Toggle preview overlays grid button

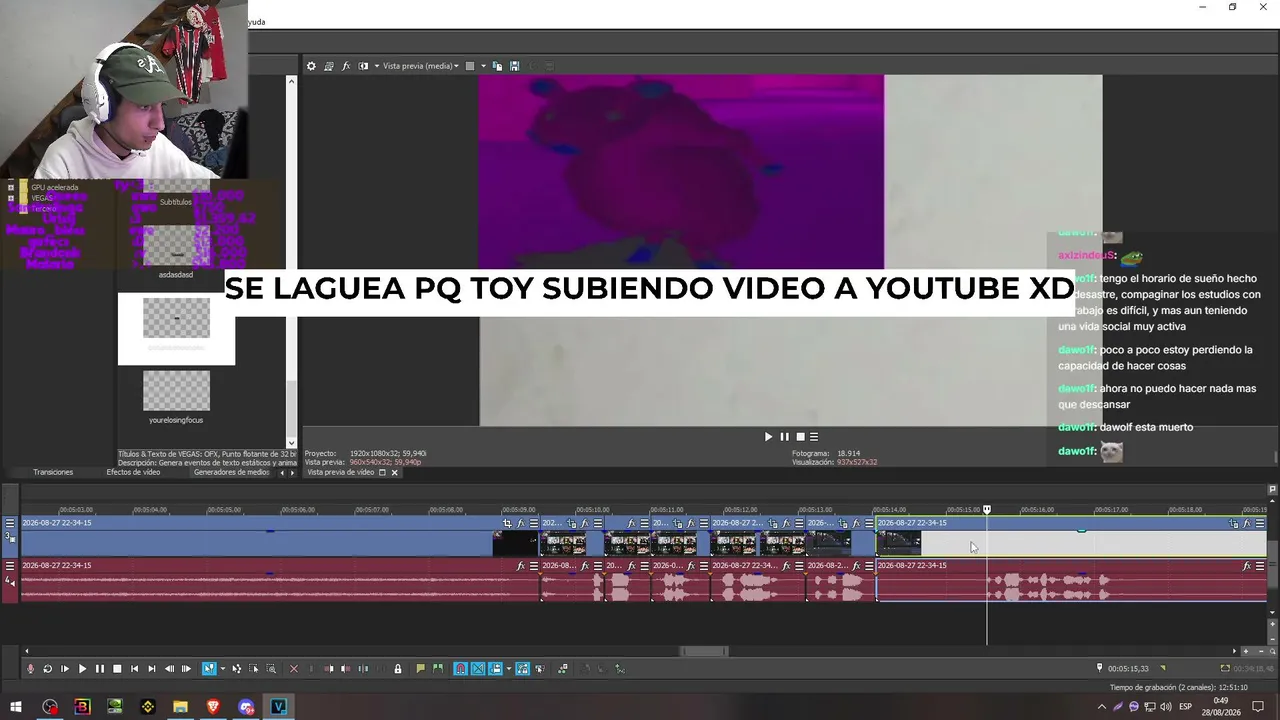(x=470, y=66)
